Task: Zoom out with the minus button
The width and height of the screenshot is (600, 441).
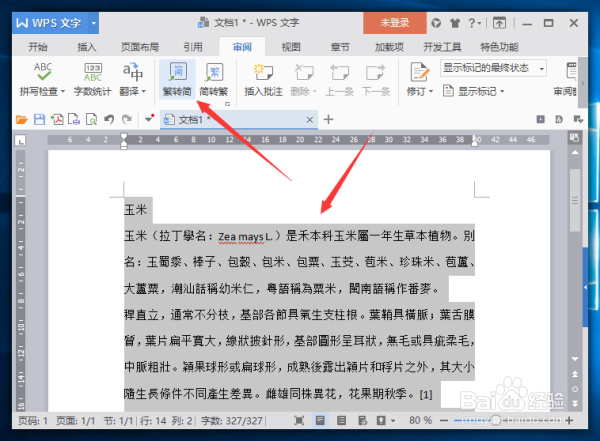Action: pos(444,421)
